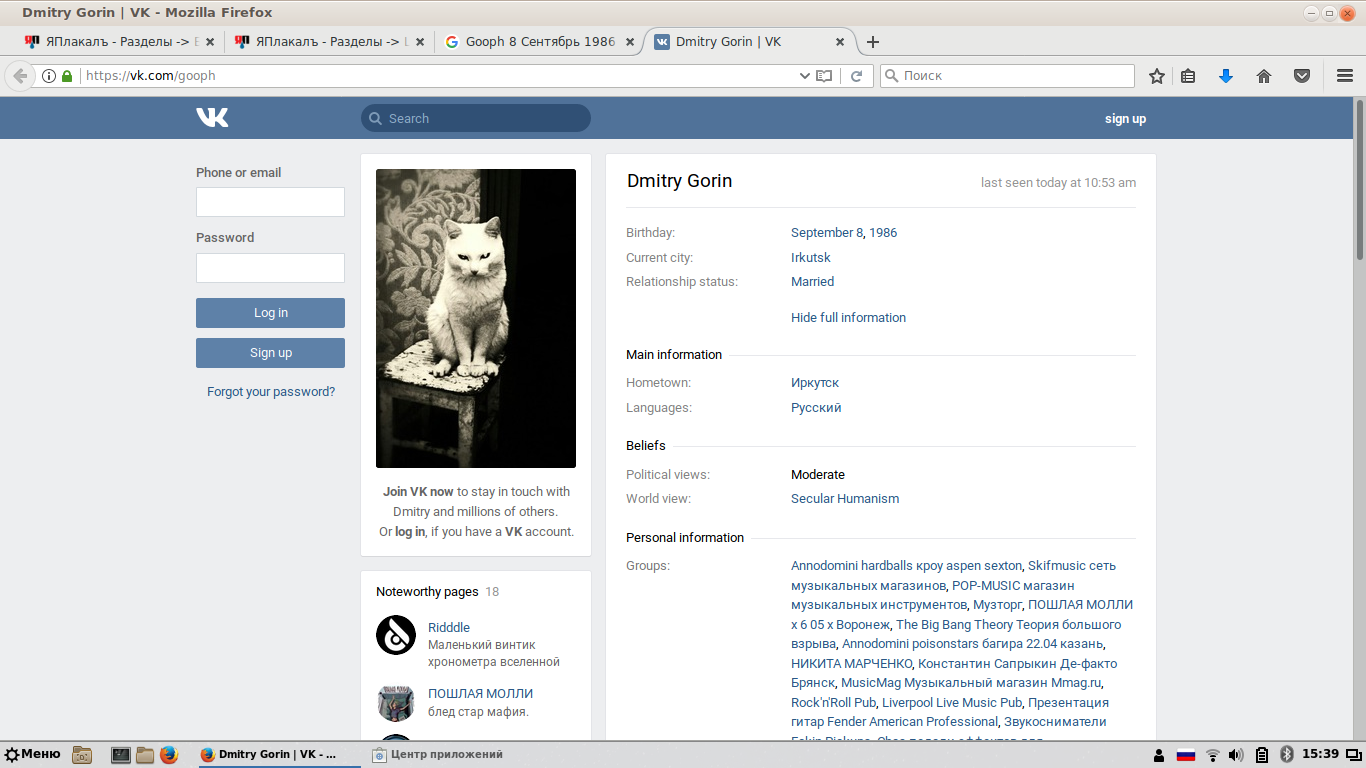Click the ПОШЛАЯ МОЛЛИ page avatar
Image resolution: width=1366 pixels, height=768 pixels.
(396, 702)
